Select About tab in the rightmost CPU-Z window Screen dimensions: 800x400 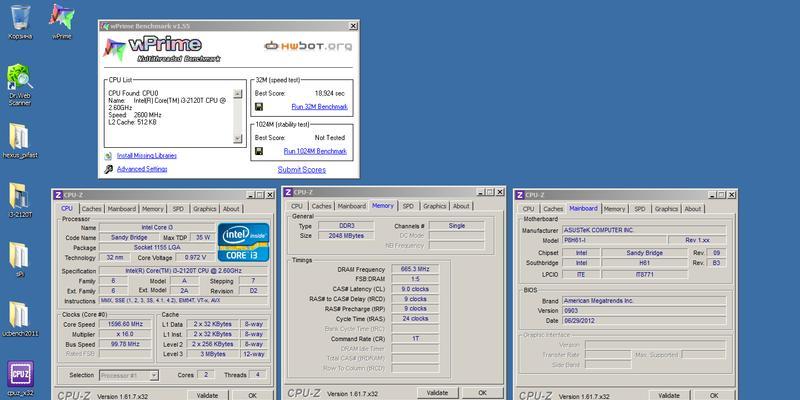tap(692, 209)
